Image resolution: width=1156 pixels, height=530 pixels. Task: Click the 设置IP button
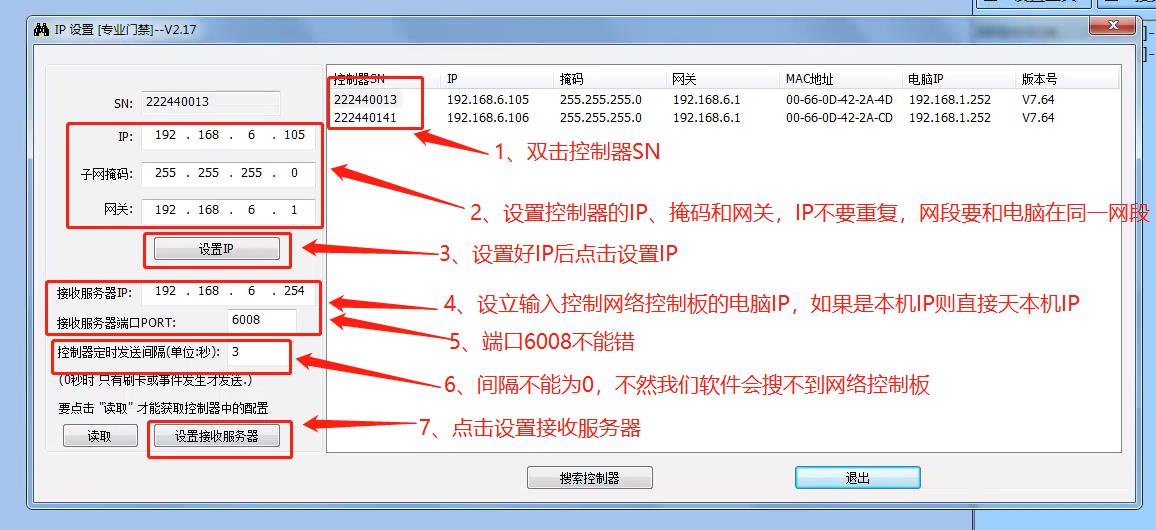(217, 249)
